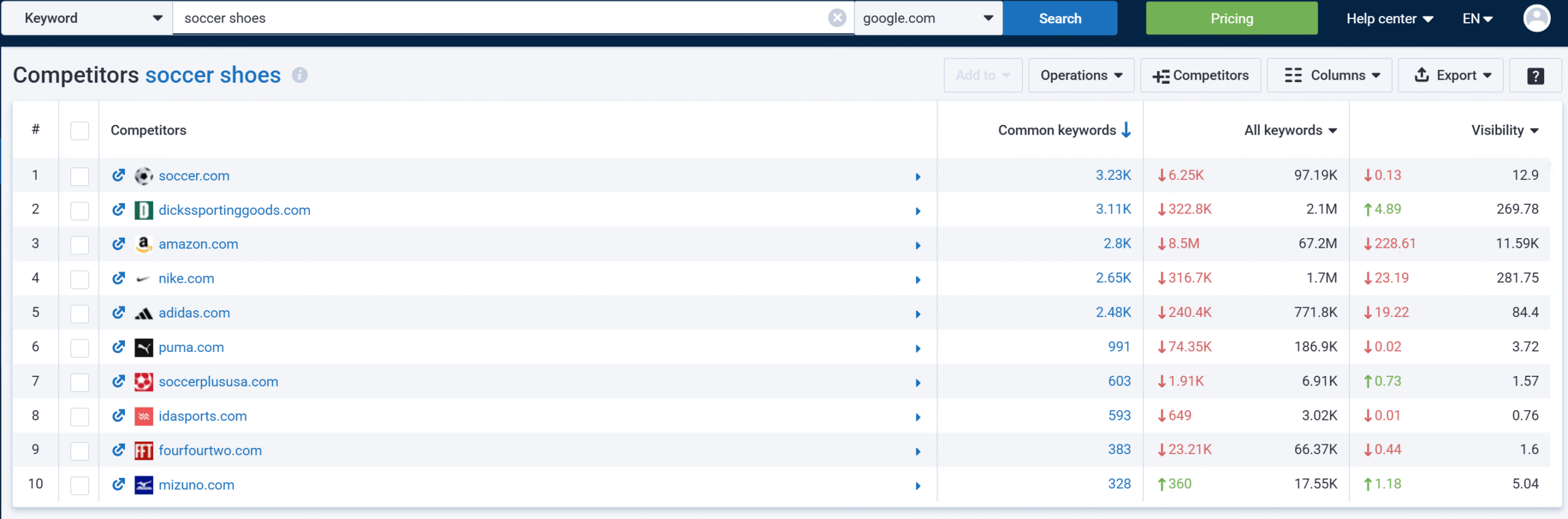Sort by Common keywords column

[1065, 130]
